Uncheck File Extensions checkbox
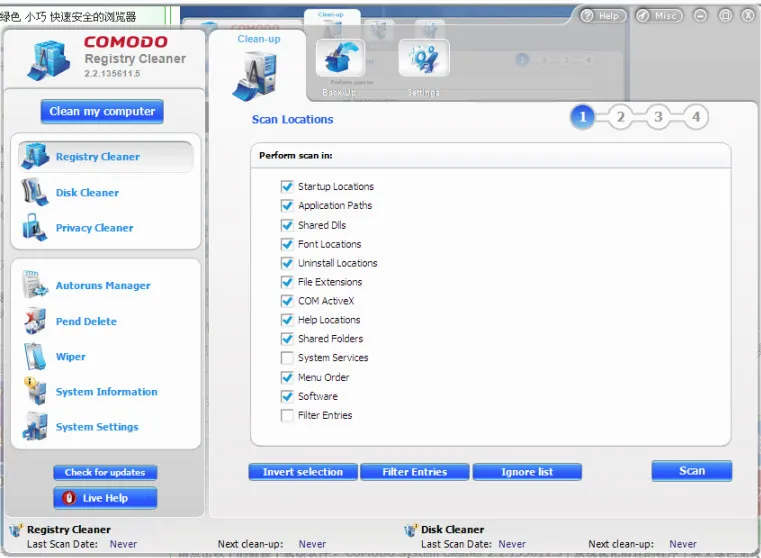Viewport: 761px width, 558px height. coord(287,282)
